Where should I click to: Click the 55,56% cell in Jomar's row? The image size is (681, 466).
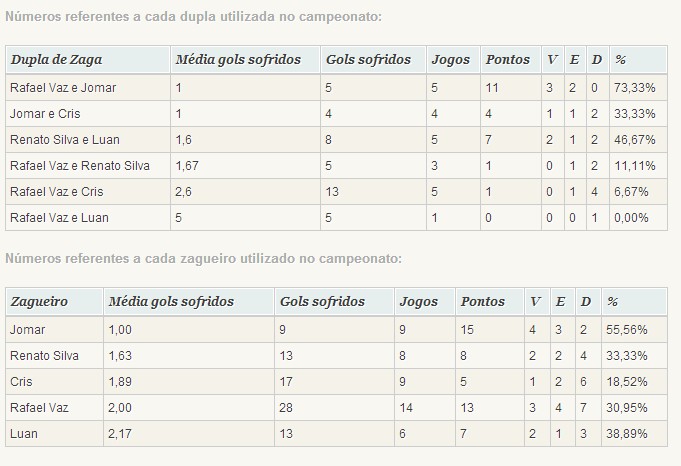627,329
